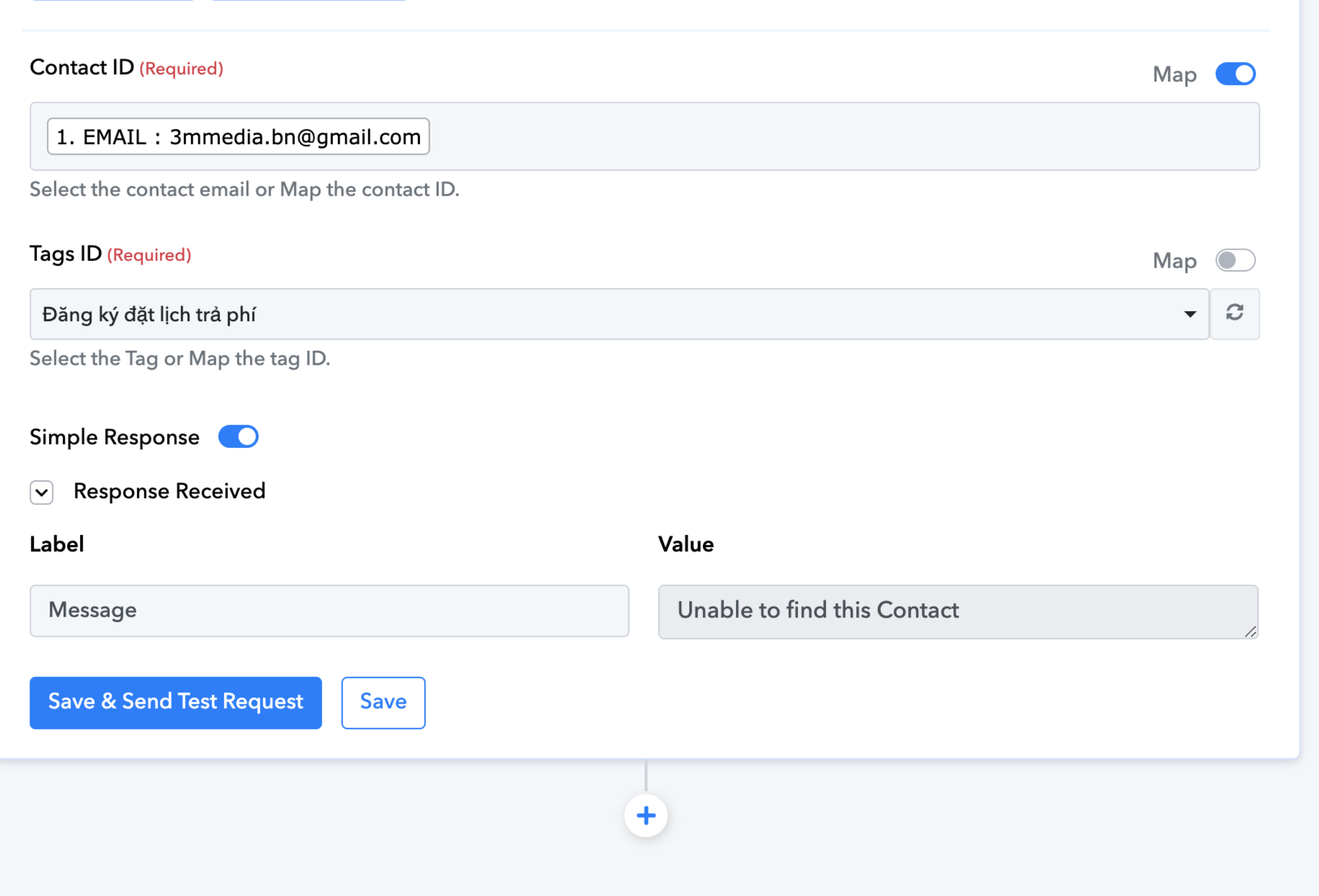Click the Unable to find this Contact value box
This screenshot has width=1319, height=896.
[958, 611]
